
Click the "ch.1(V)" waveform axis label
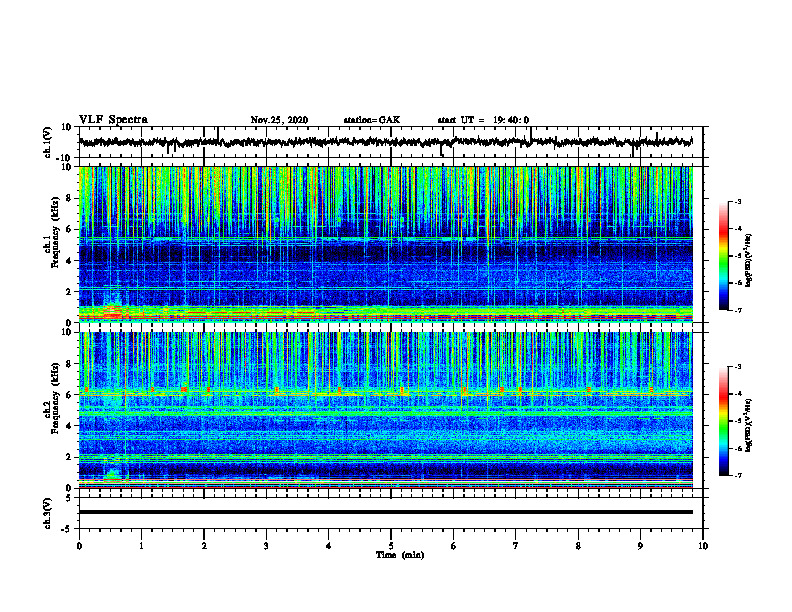coord(48,142)
